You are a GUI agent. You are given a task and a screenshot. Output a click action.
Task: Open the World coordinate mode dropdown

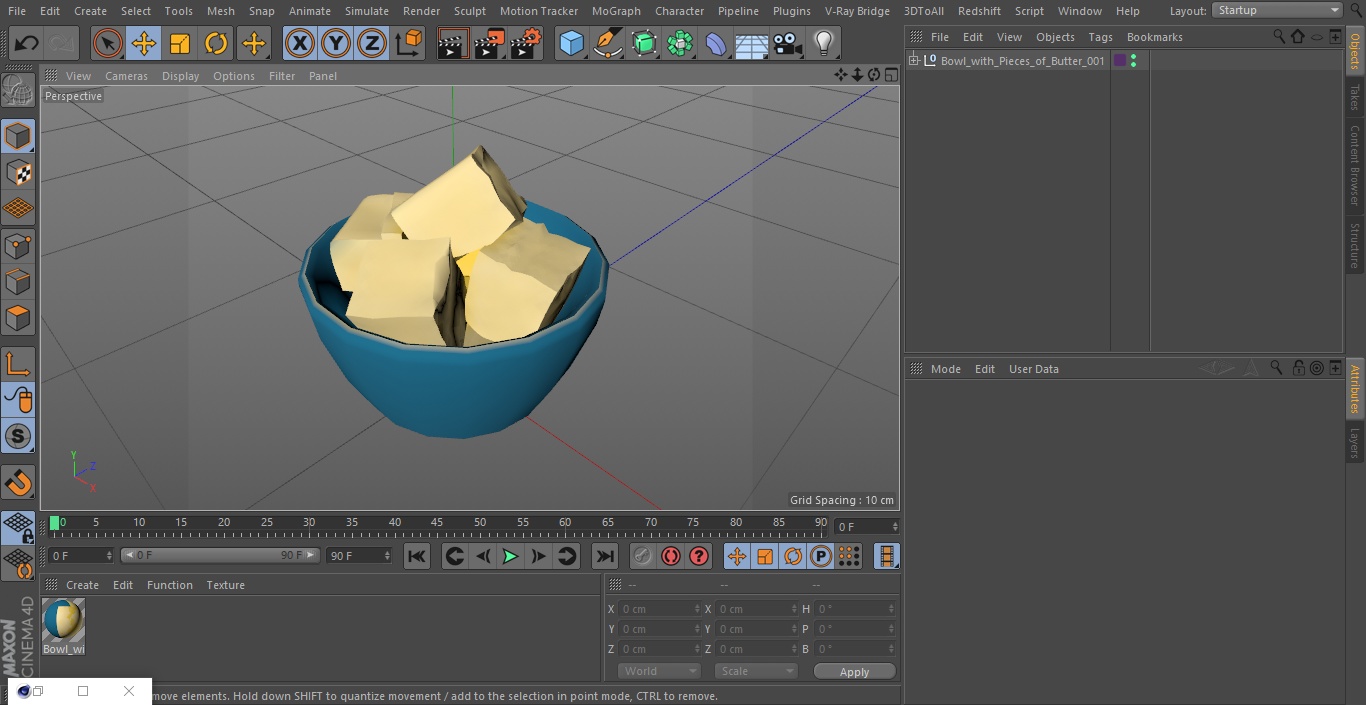(659, 671)
